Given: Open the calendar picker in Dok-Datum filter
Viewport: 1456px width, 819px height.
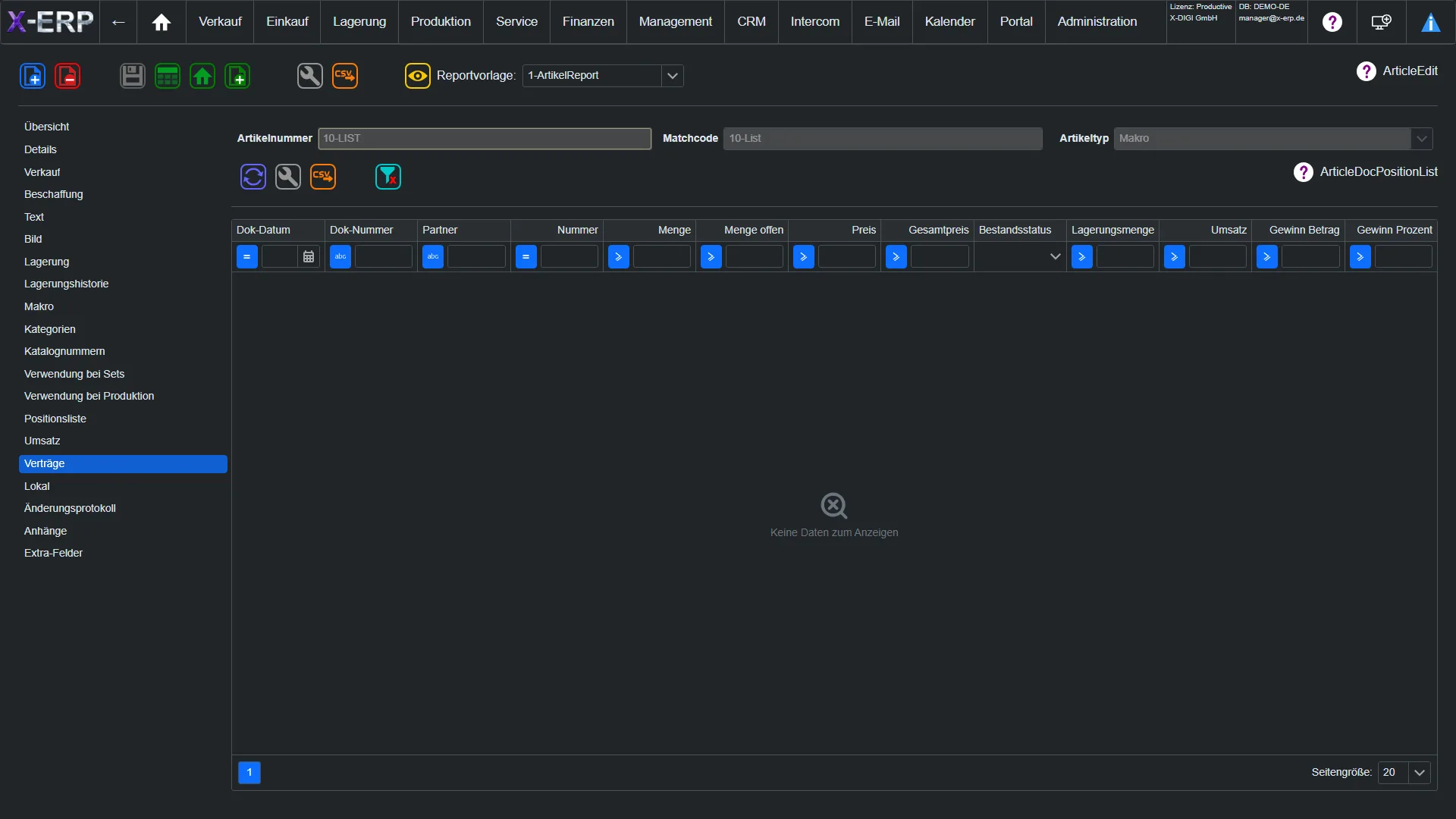Looking at the screenshot, I should click(x=309, y=257).
